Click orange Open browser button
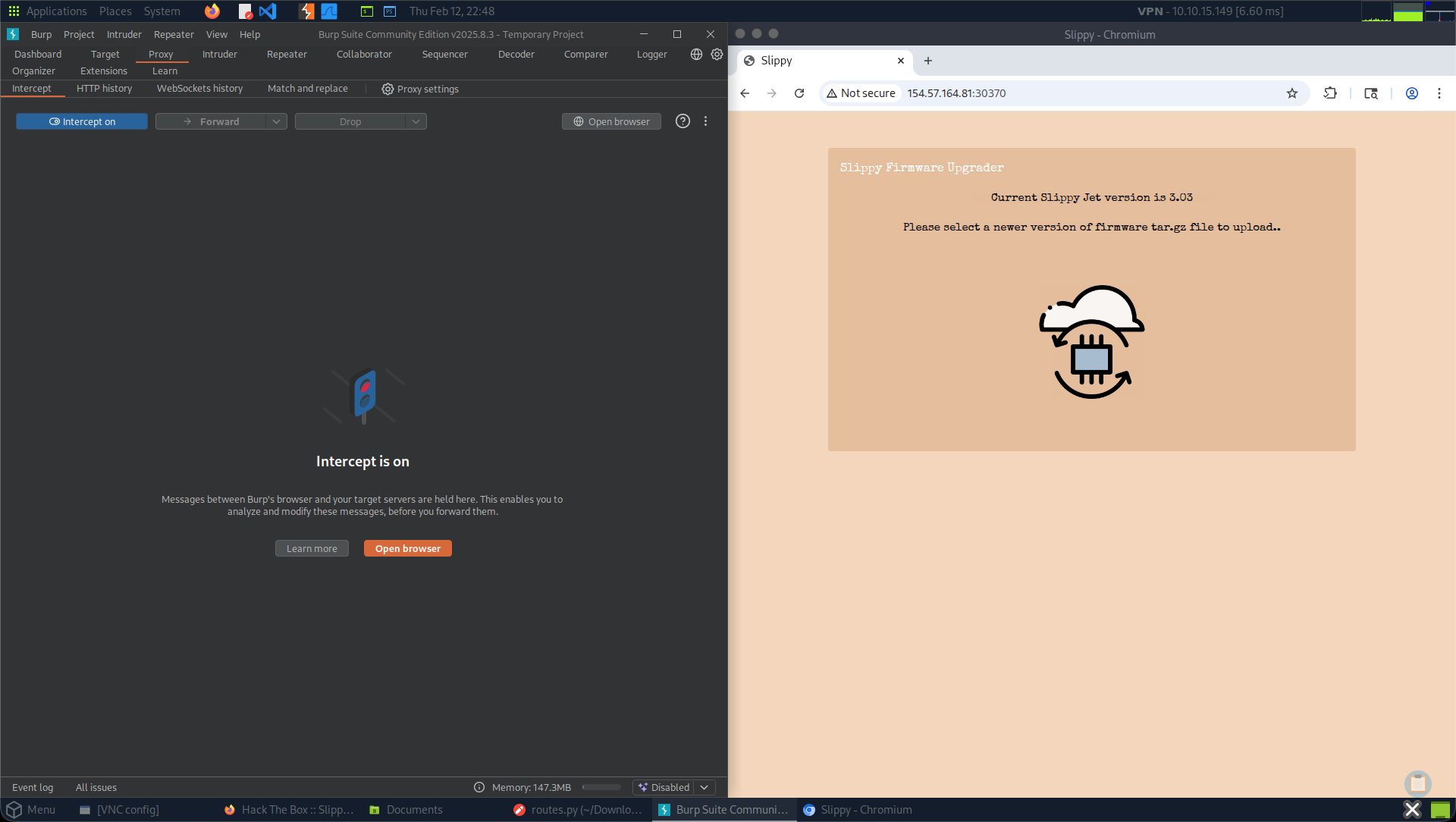 (x=407, y=548)
